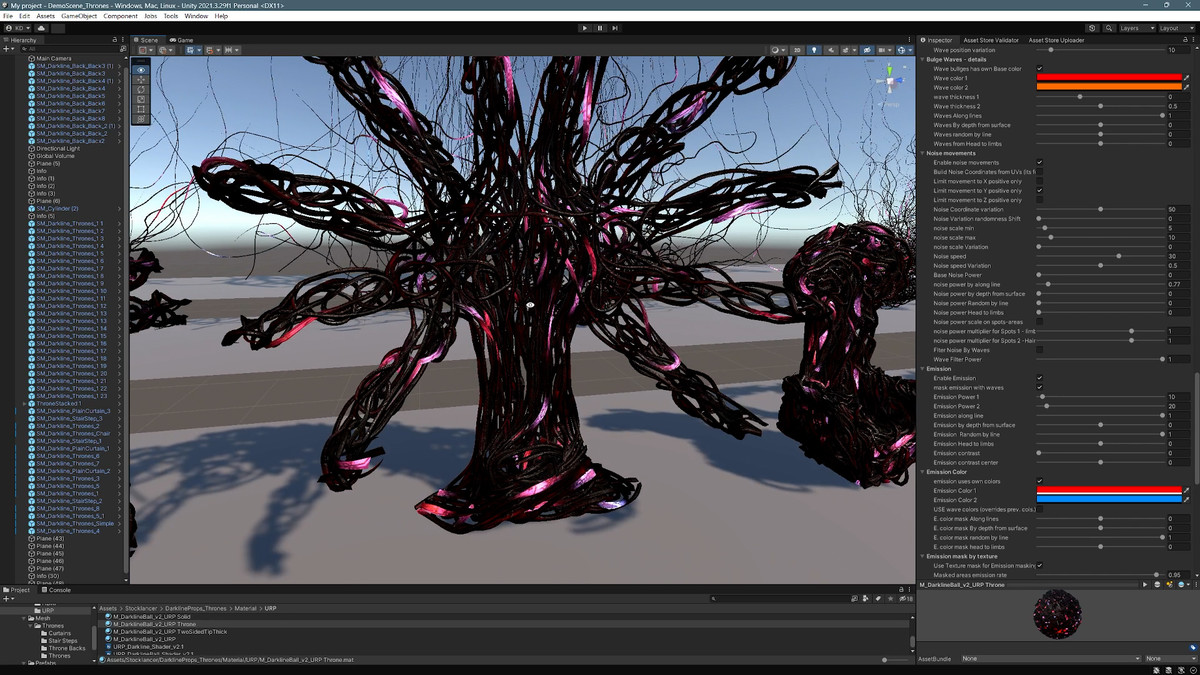Toggle 2D view mode in scene
Image resolution: width=1200 pixels, height=675 pixels.
pos(797,50)
